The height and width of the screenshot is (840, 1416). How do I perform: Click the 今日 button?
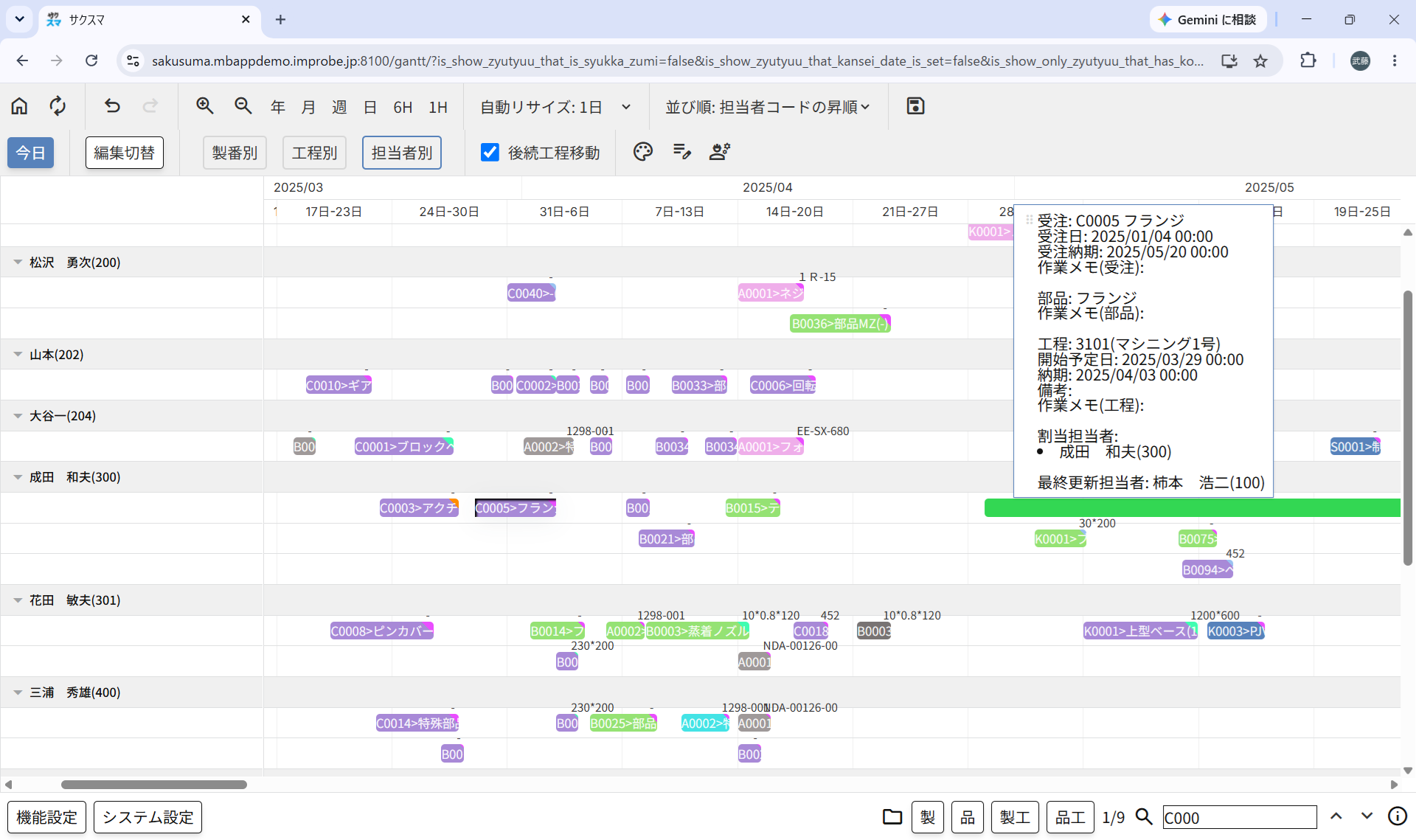(x=31, y=153)
